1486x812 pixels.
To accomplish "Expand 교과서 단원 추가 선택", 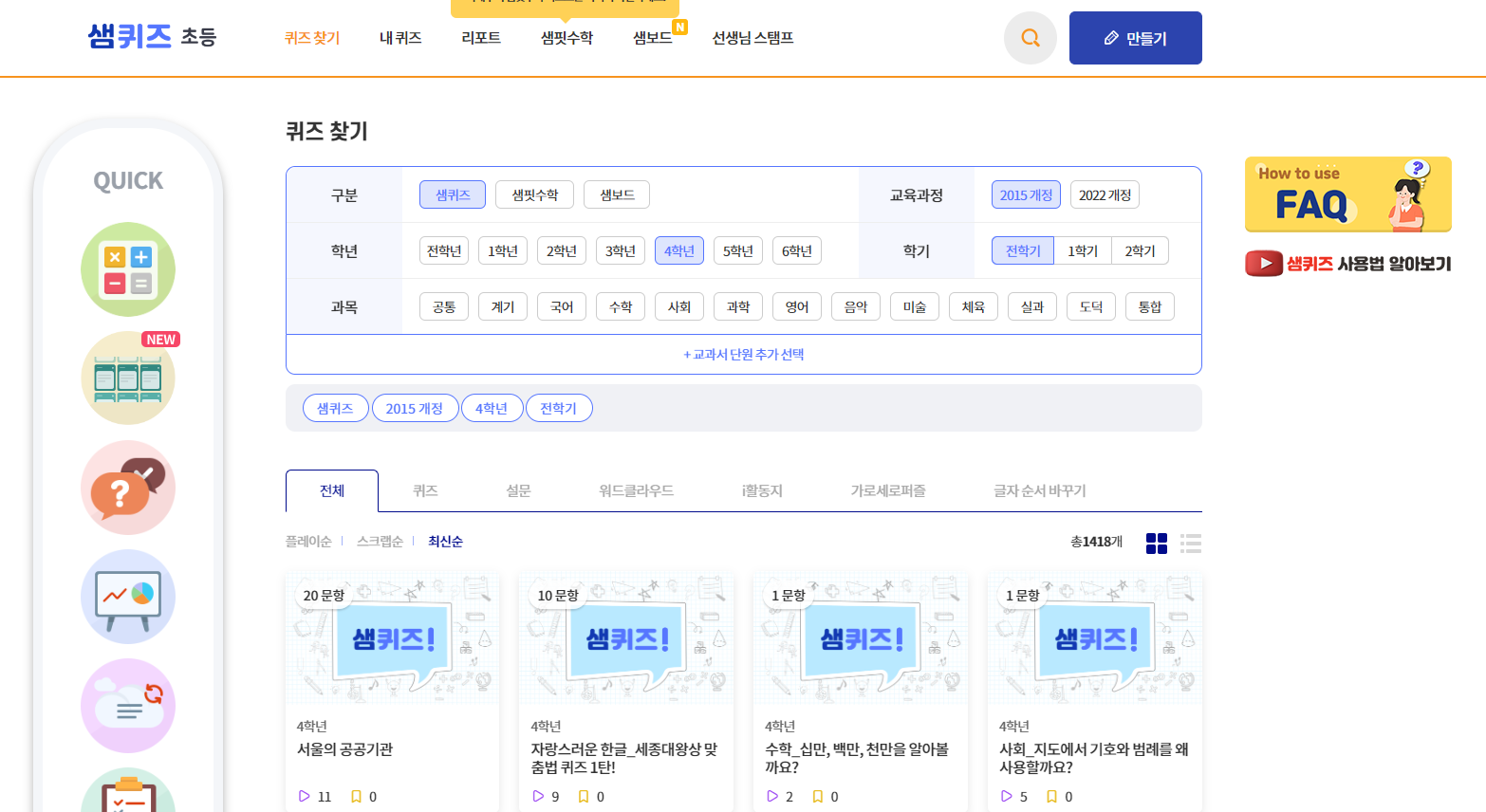I will [743, 354].
